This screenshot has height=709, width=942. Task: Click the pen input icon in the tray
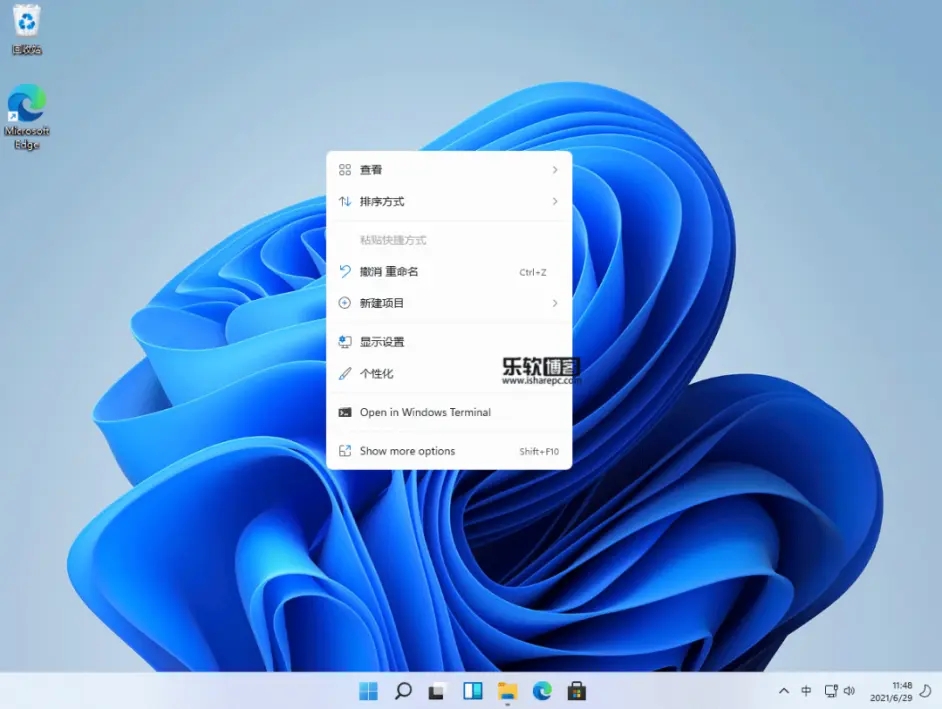(806, 691)
